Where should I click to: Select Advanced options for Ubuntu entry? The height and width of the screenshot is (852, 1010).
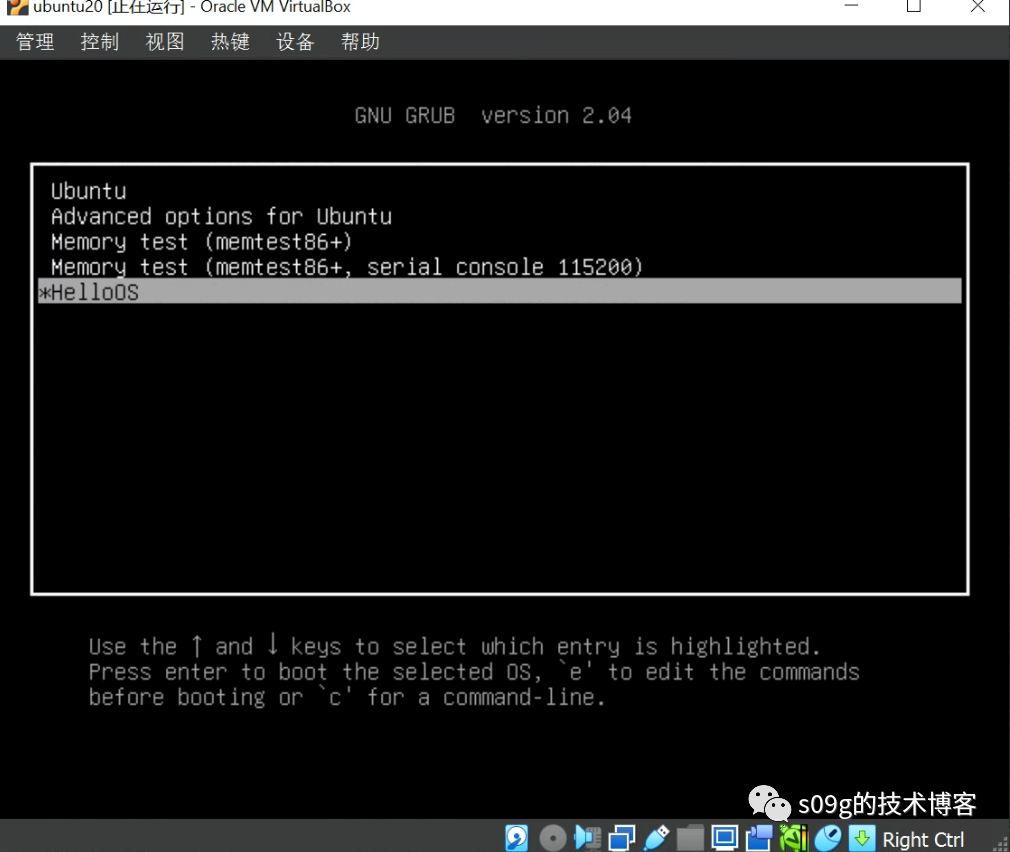click(x=500, y=216)
